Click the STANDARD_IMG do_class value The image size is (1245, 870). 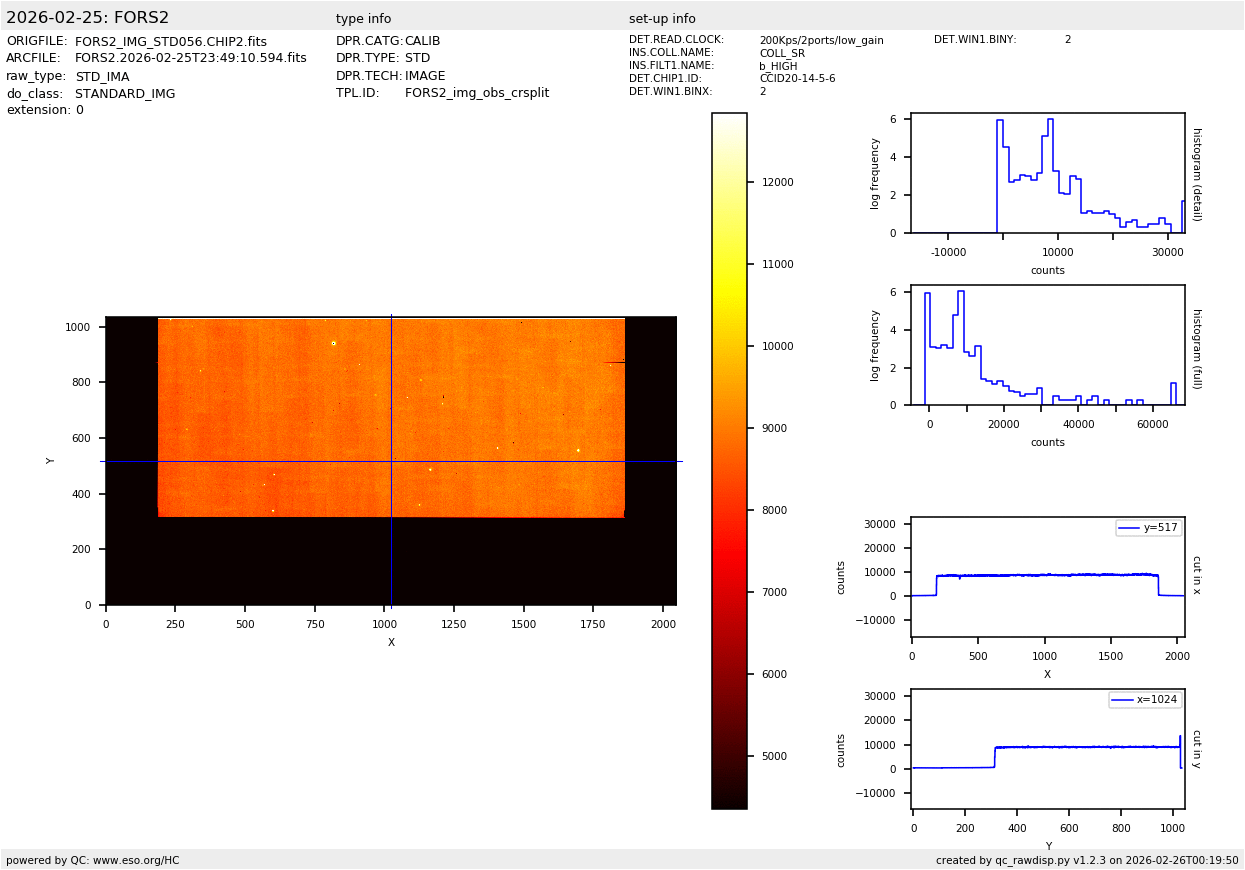coord(125,94)
